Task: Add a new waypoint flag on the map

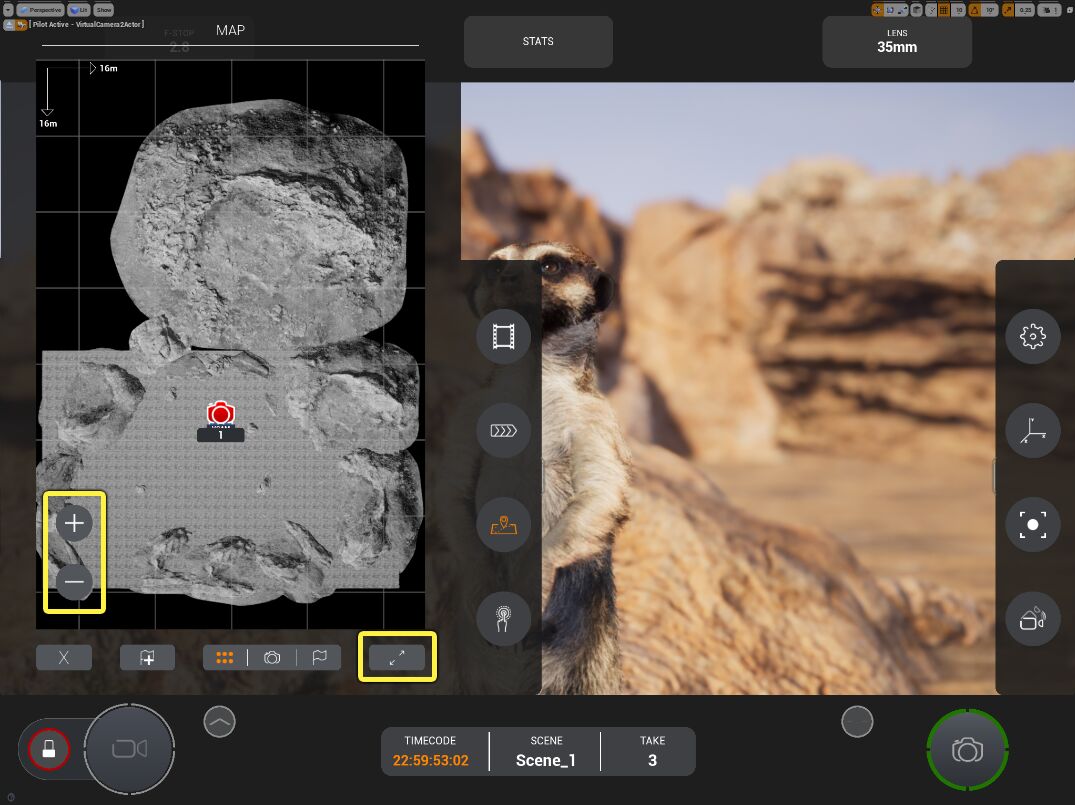Action: click(147, 657)
